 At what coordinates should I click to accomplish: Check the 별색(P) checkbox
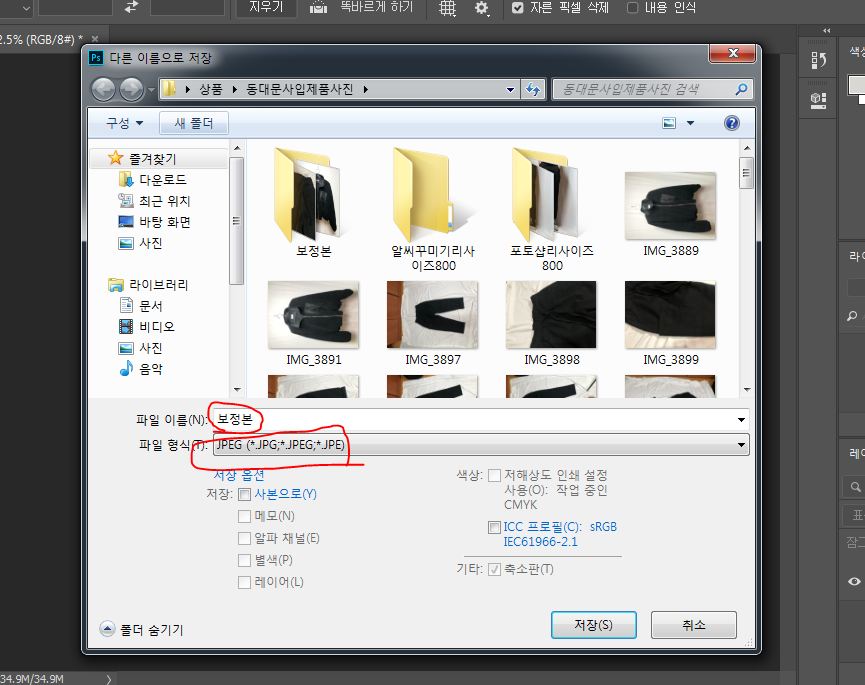click(244, 560)
